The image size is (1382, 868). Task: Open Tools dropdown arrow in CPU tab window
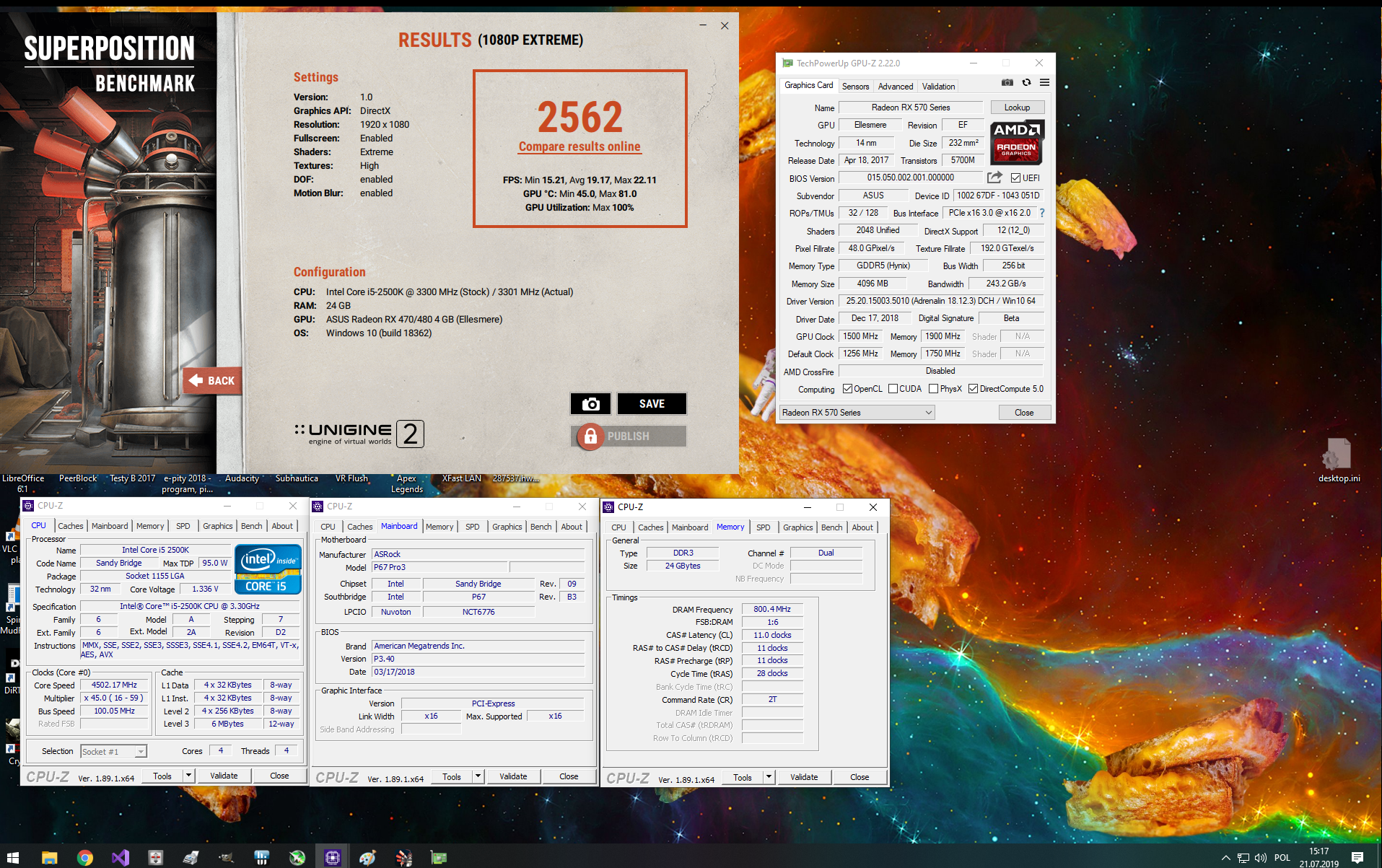189,776
